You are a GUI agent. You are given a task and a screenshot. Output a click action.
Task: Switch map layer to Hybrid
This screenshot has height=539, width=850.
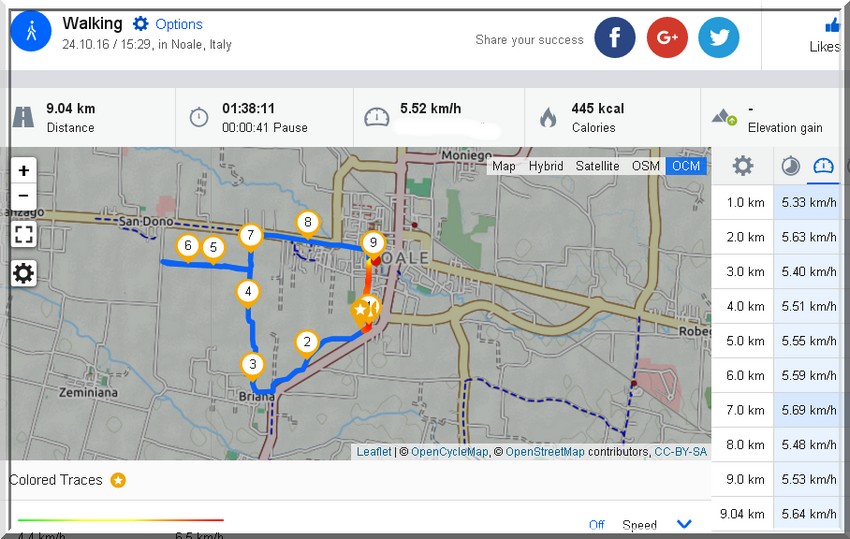[546, 166]
